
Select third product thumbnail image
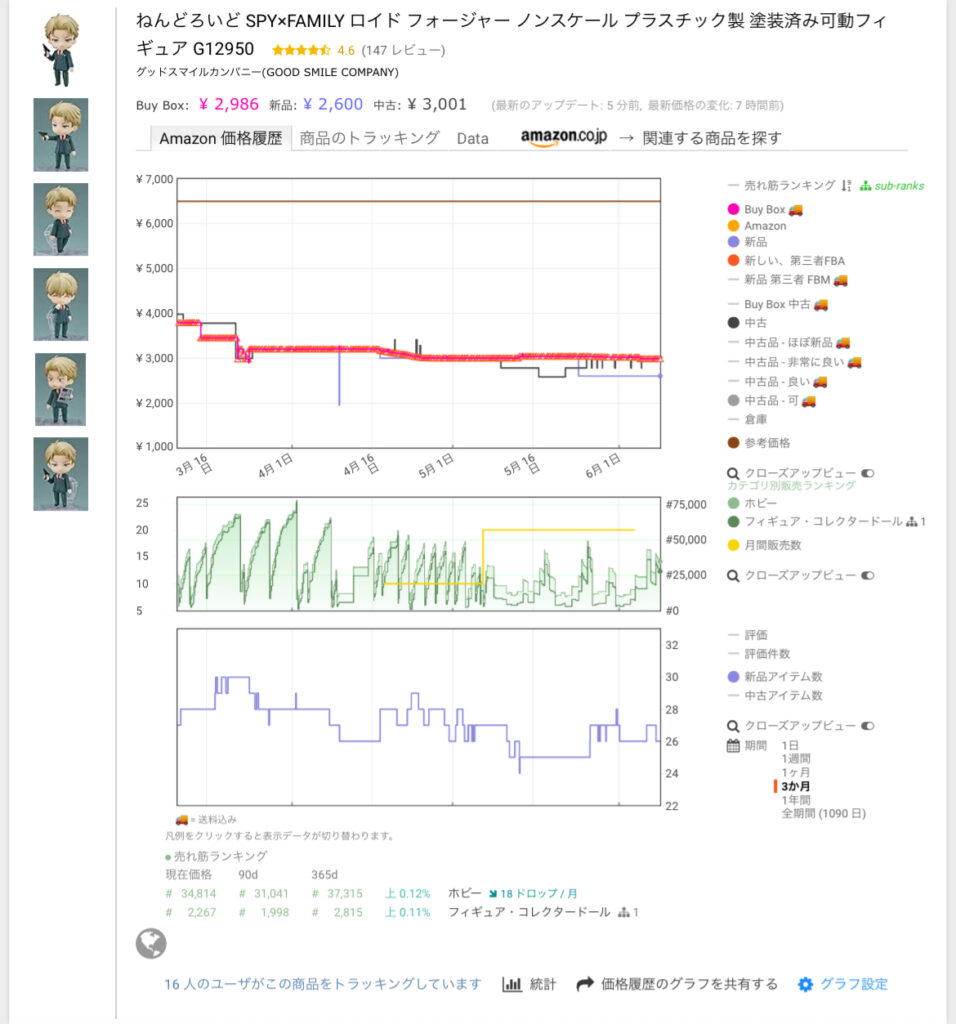coord(61,219)
